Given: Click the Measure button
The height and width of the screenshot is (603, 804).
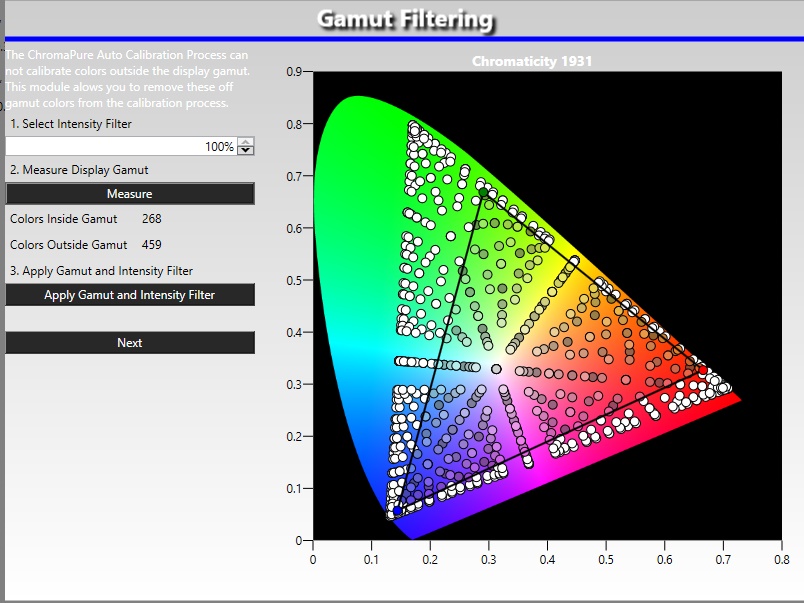Looking at the screenshot, I should click(x=130, y=194).
